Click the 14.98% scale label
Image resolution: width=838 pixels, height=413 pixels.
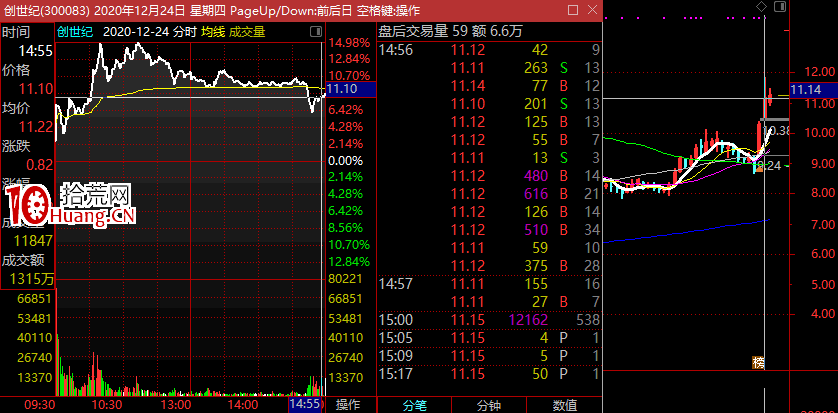point(349,43)
